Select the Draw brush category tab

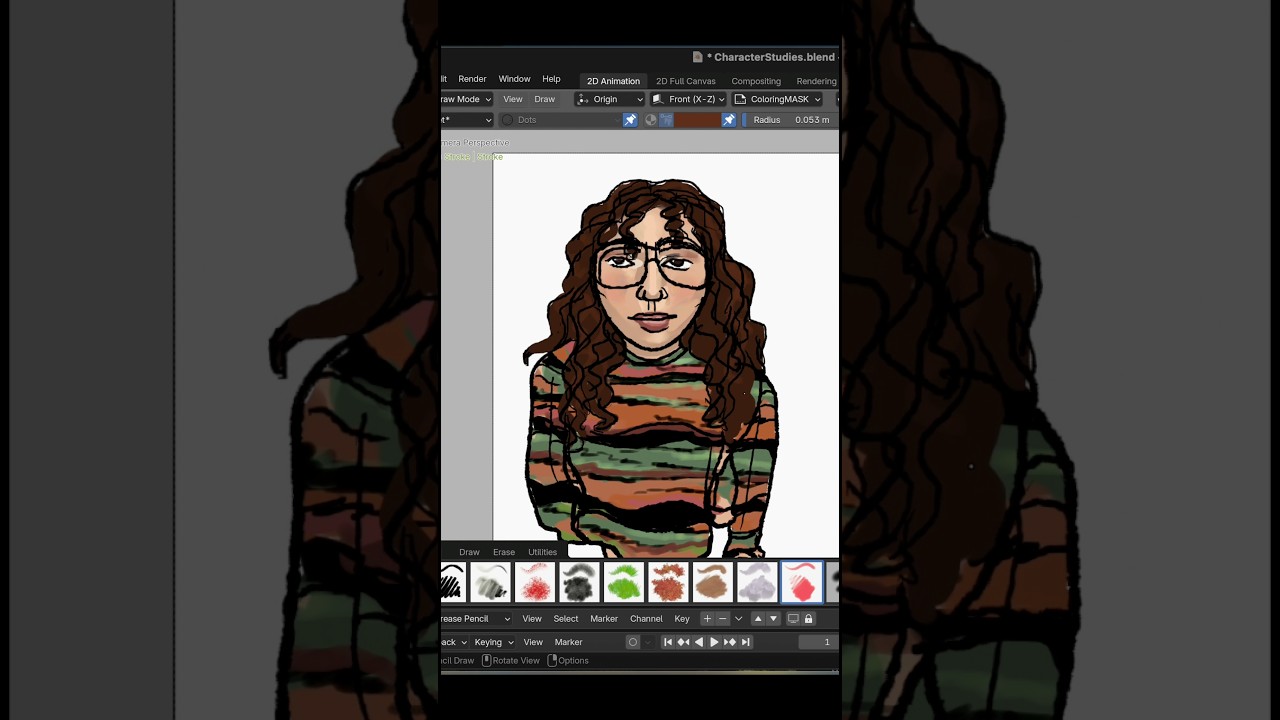click(x=469, y=552)
